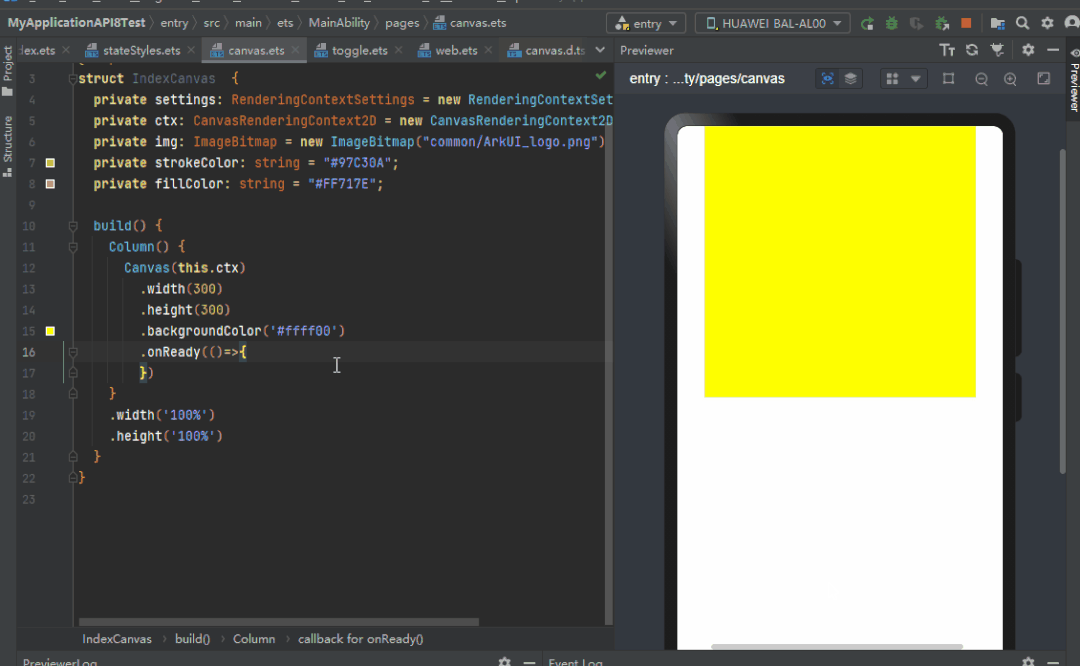Click the user account avatar icon
The height and width of the screenshot is (666, 1080).
pyautogui.click(x=1072, y=23)
